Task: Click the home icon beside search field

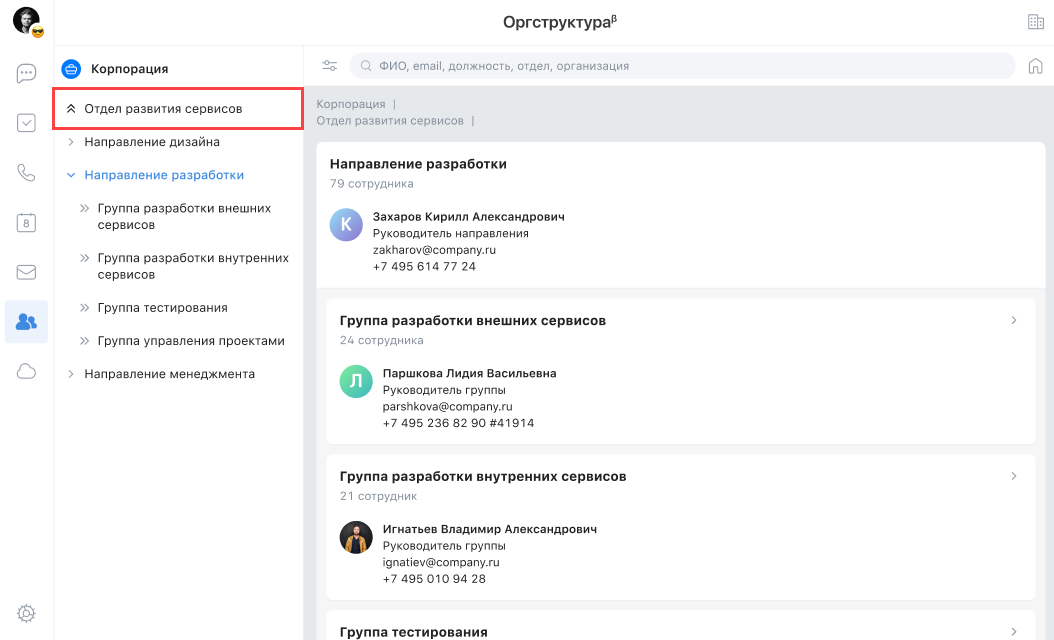Action: [x=1035, y=66]
